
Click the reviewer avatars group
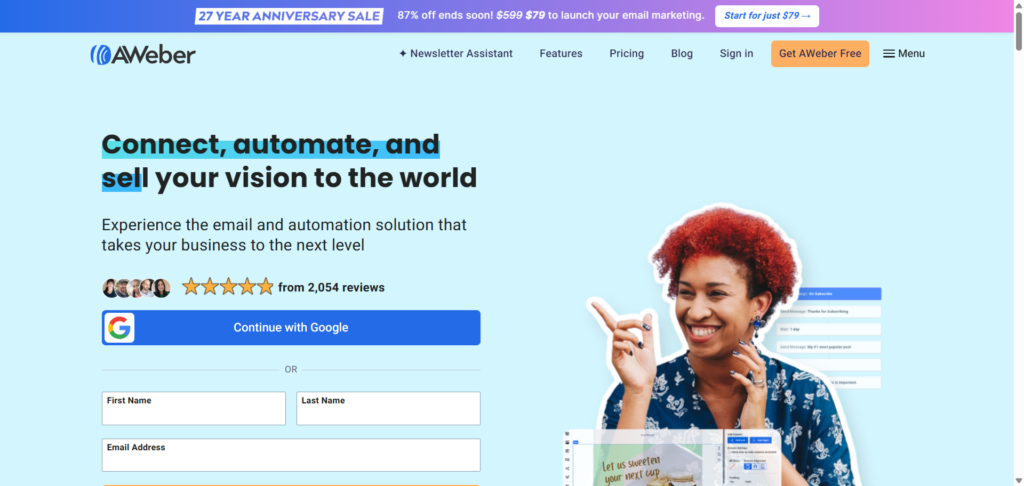136,287
